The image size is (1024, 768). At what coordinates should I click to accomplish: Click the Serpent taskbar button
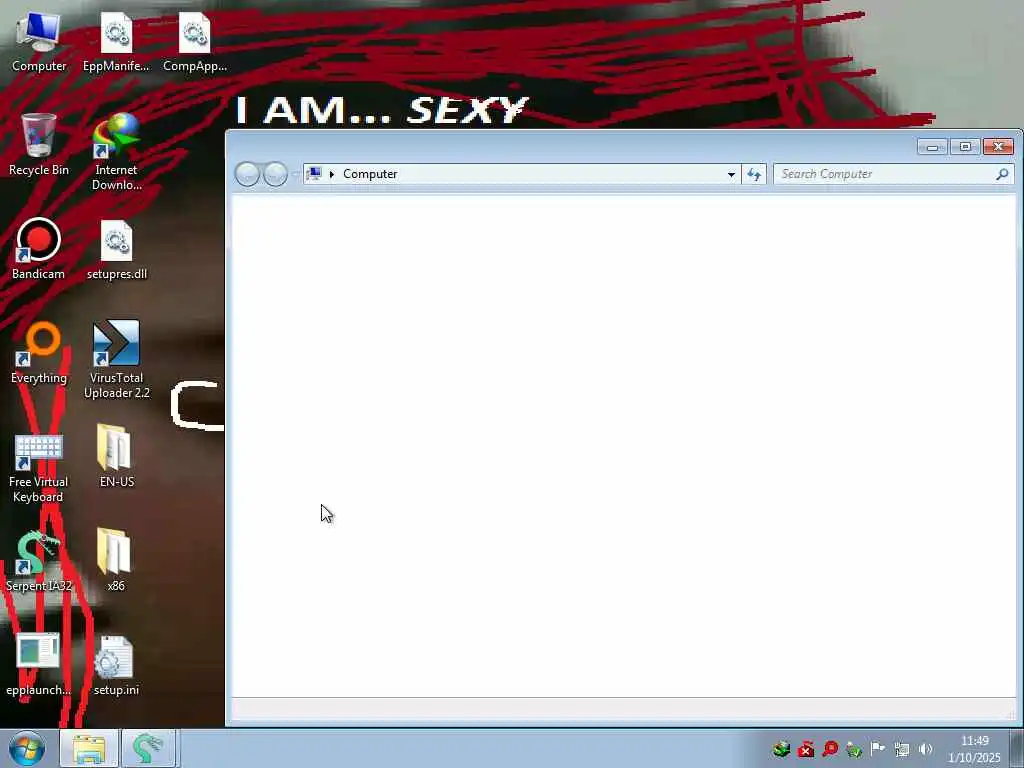click(148, 748)
